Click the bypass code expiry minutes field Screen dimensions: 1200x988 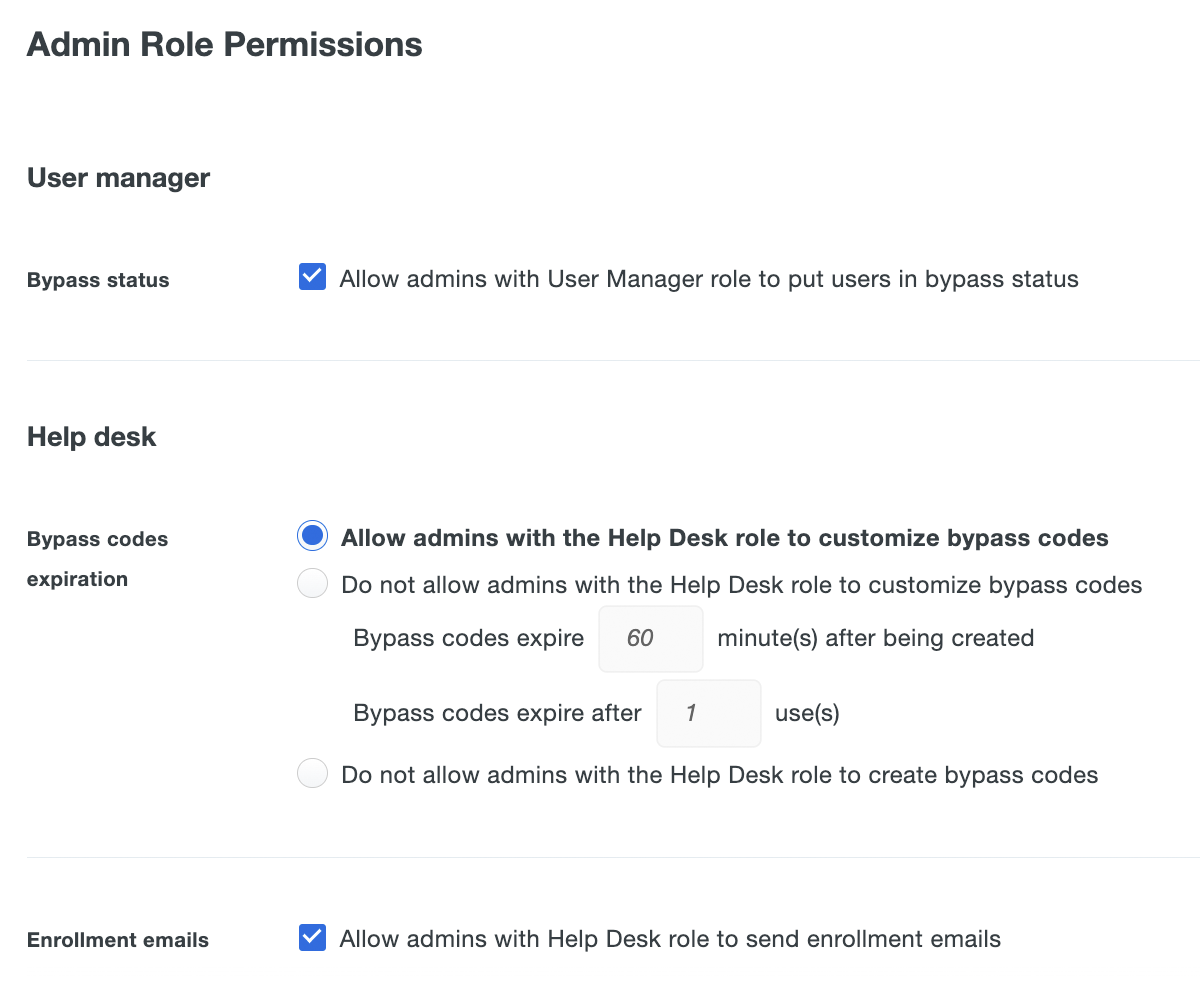pyautogui.click(x=650, y=638)
